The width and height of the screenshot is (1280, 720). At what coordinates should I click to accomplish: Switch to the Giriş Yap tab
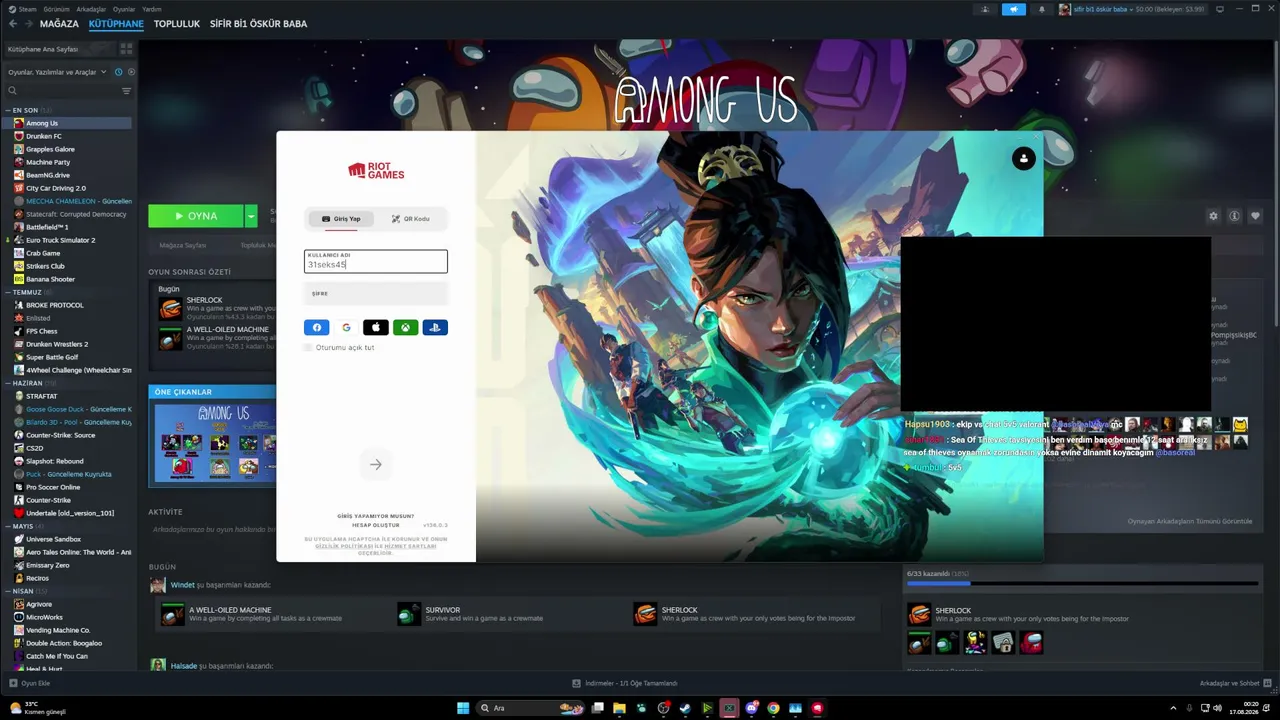coord(341,219)
